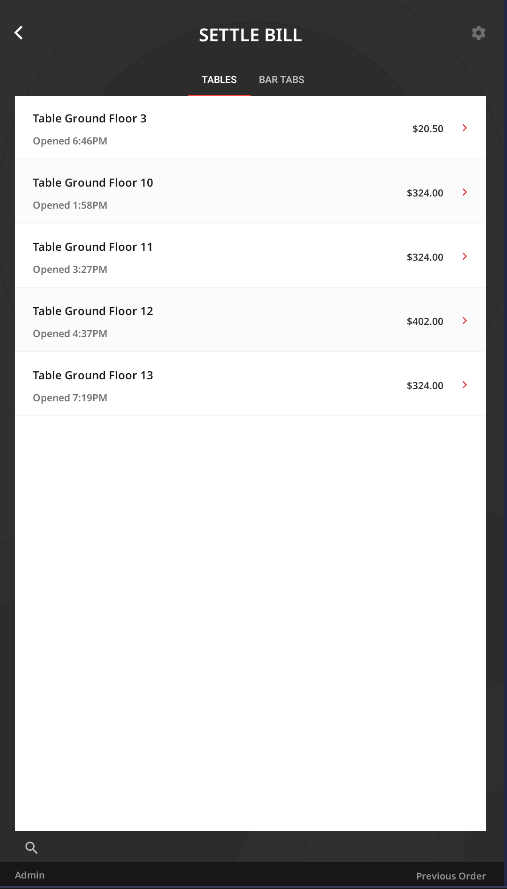Image resolution: width=507 pixels, height=889 pixels.
Task: Select the Table Ground Floor 3 row
Action: coord(250,128)
